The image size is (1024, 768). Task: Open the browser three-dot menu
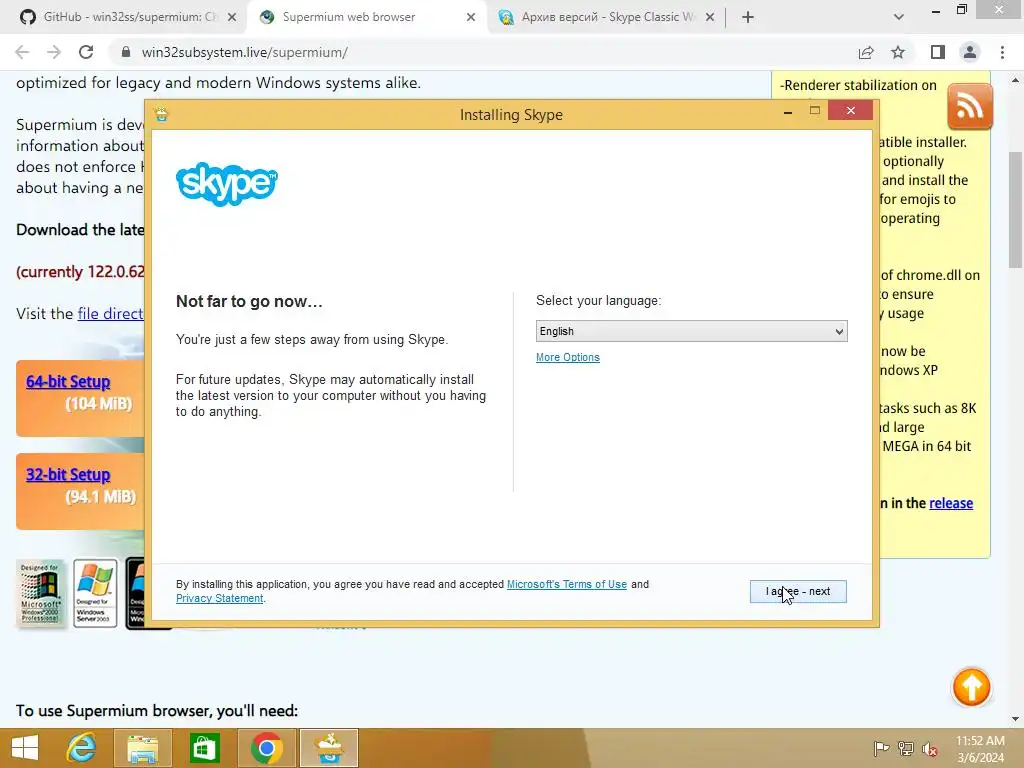point(1002,52)
